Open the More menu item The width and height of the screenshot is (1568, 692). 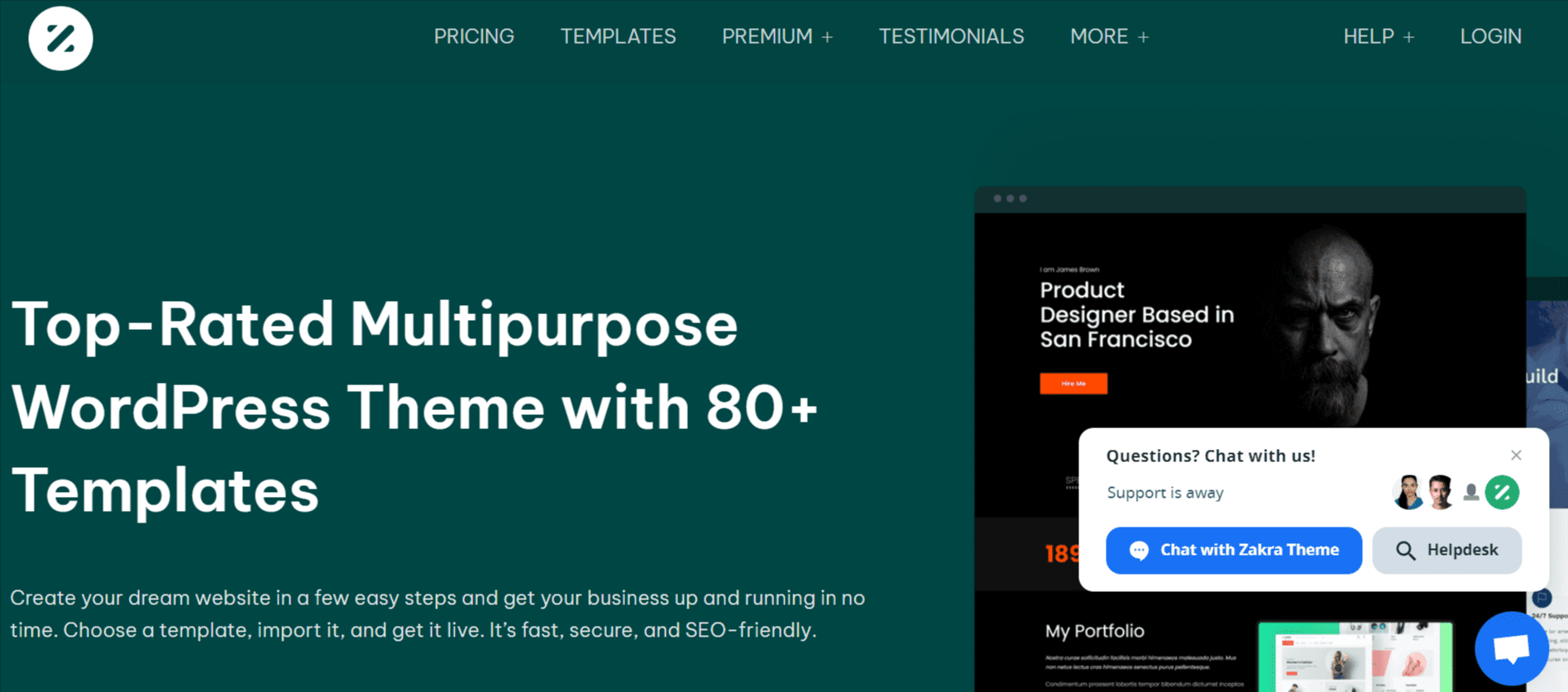(1099, 36)
